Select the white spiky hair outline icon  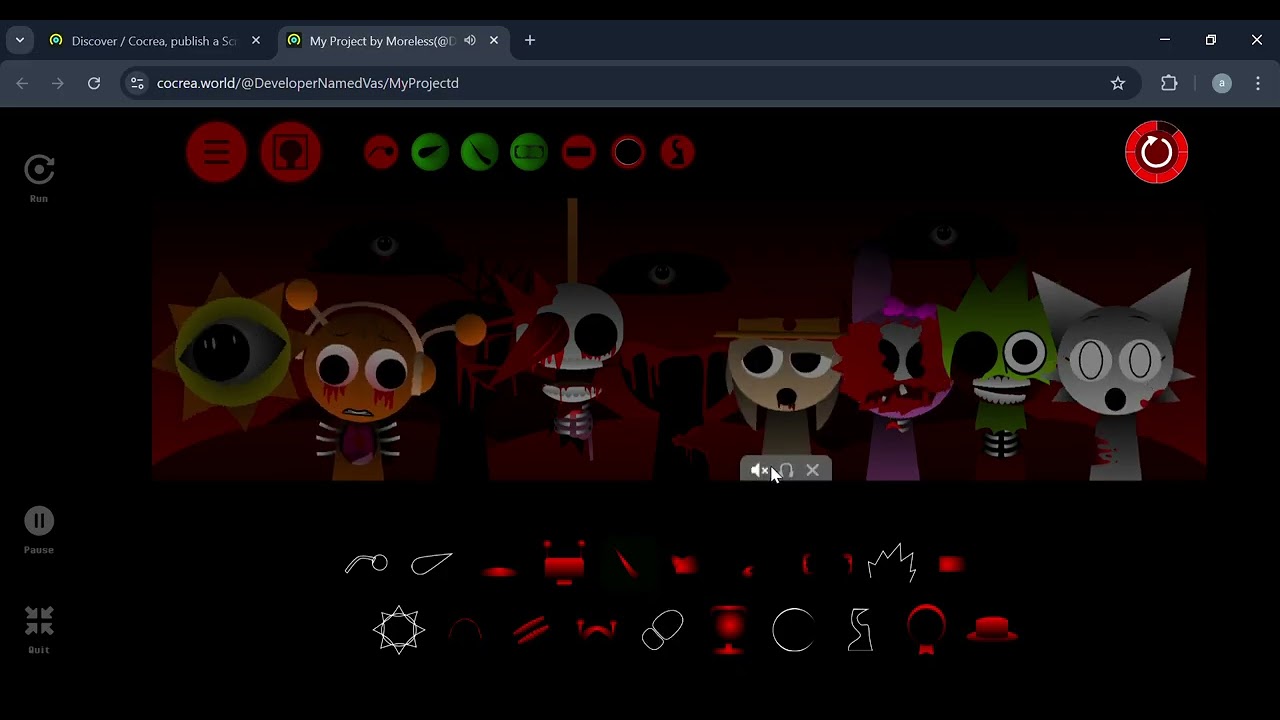click(892, 563)
